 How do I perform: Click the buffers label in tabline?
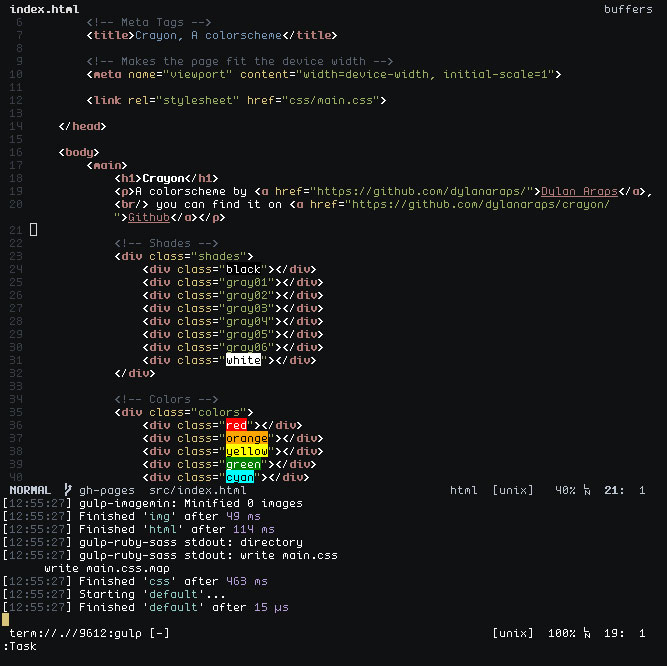click(x=629, y=9)
